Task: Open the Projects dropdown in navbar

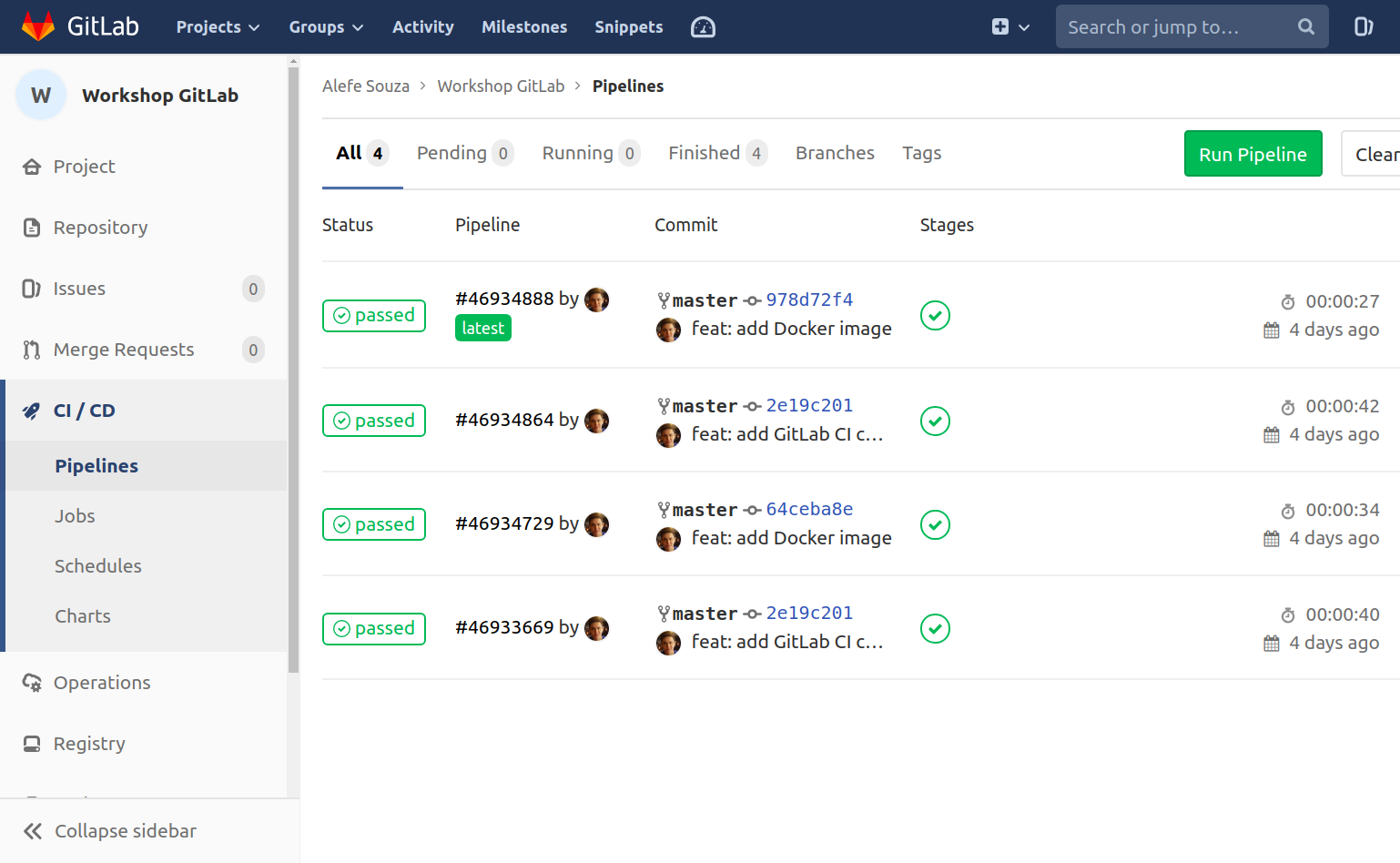Action: (218, 27)
